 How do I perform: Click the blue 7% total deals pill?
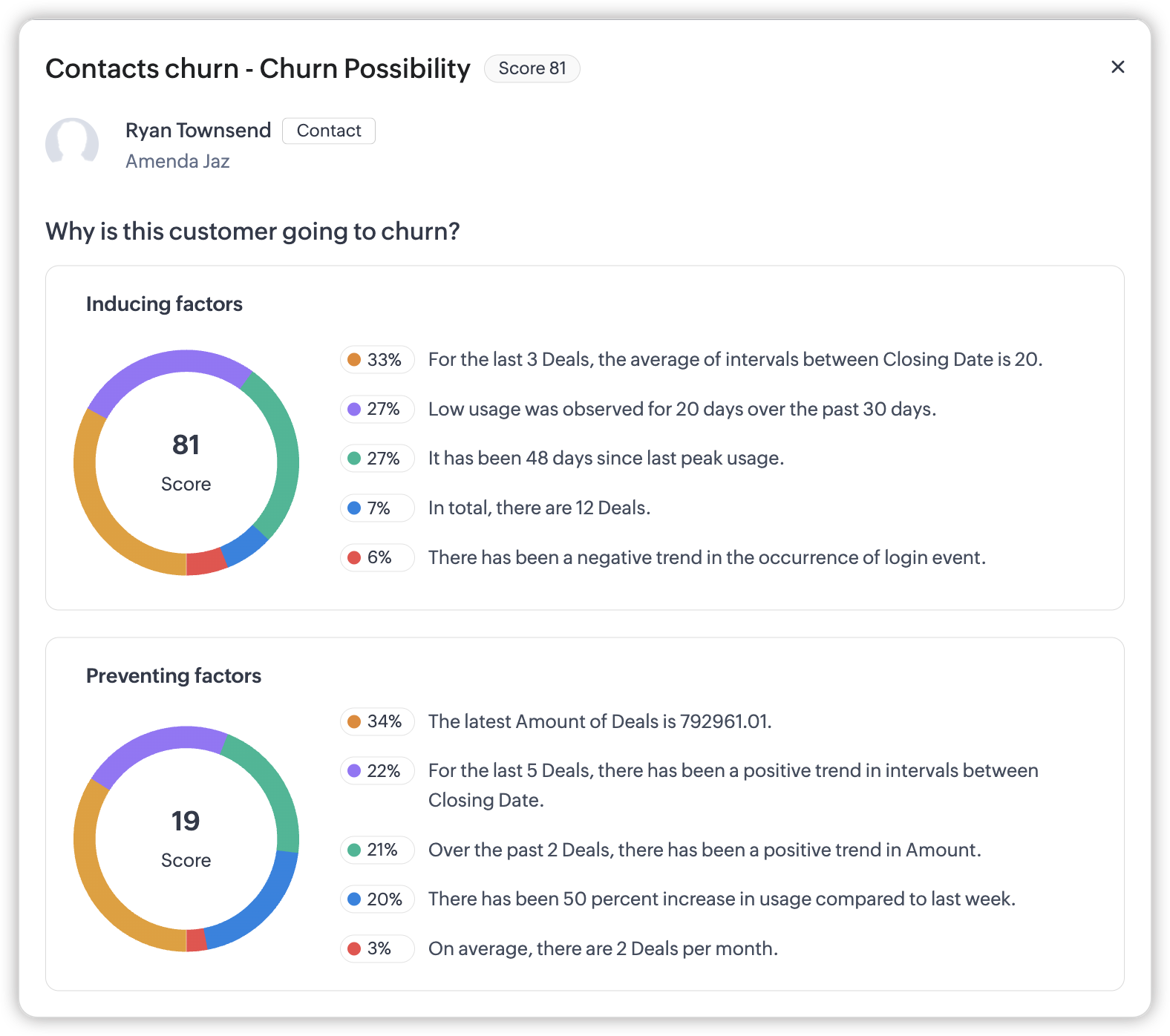pos(376,508)
